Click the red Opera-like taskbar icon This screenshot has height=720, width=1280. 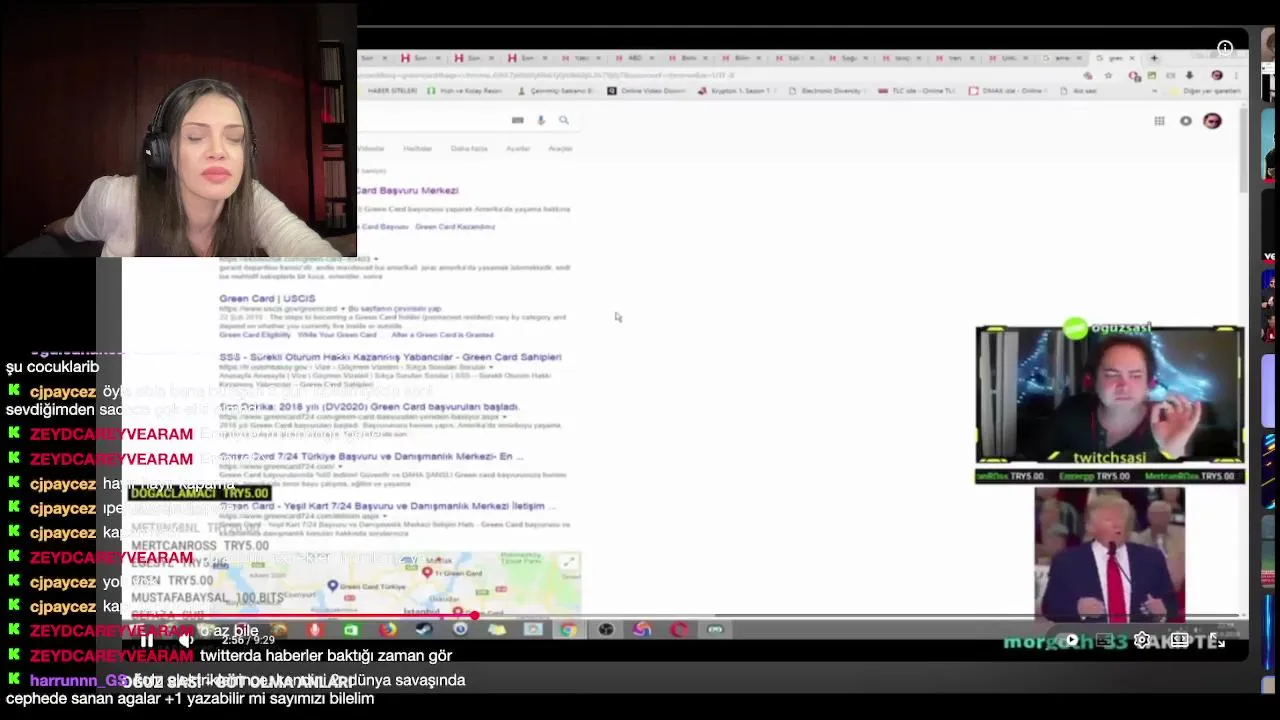[679, 629]
